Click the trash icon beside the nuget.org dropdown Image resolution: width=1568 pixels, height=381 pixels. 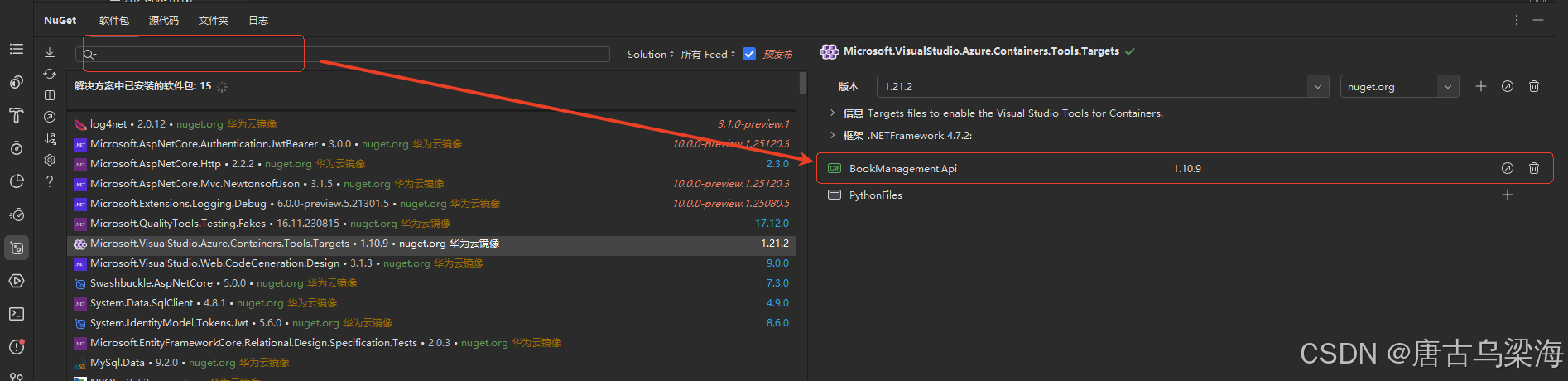[1534, 86]
